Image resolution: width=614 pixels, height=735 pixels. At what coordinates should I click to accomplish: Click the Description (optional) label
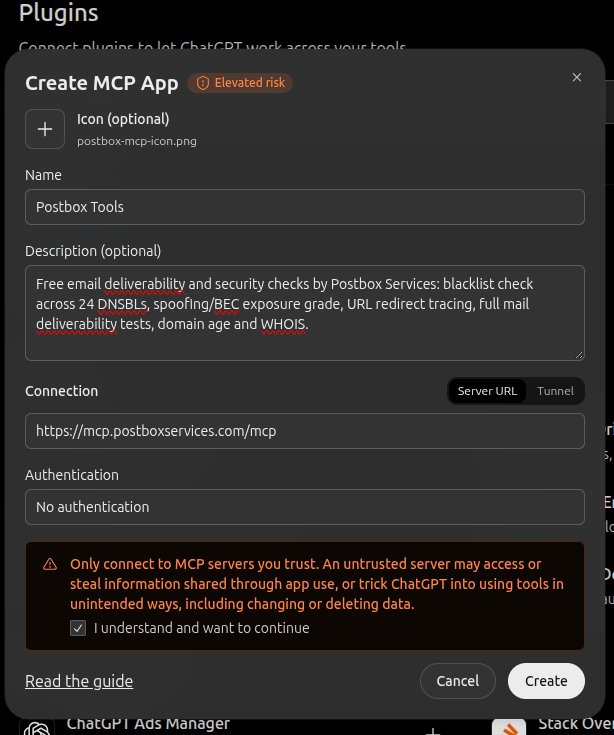coord(93,251)
